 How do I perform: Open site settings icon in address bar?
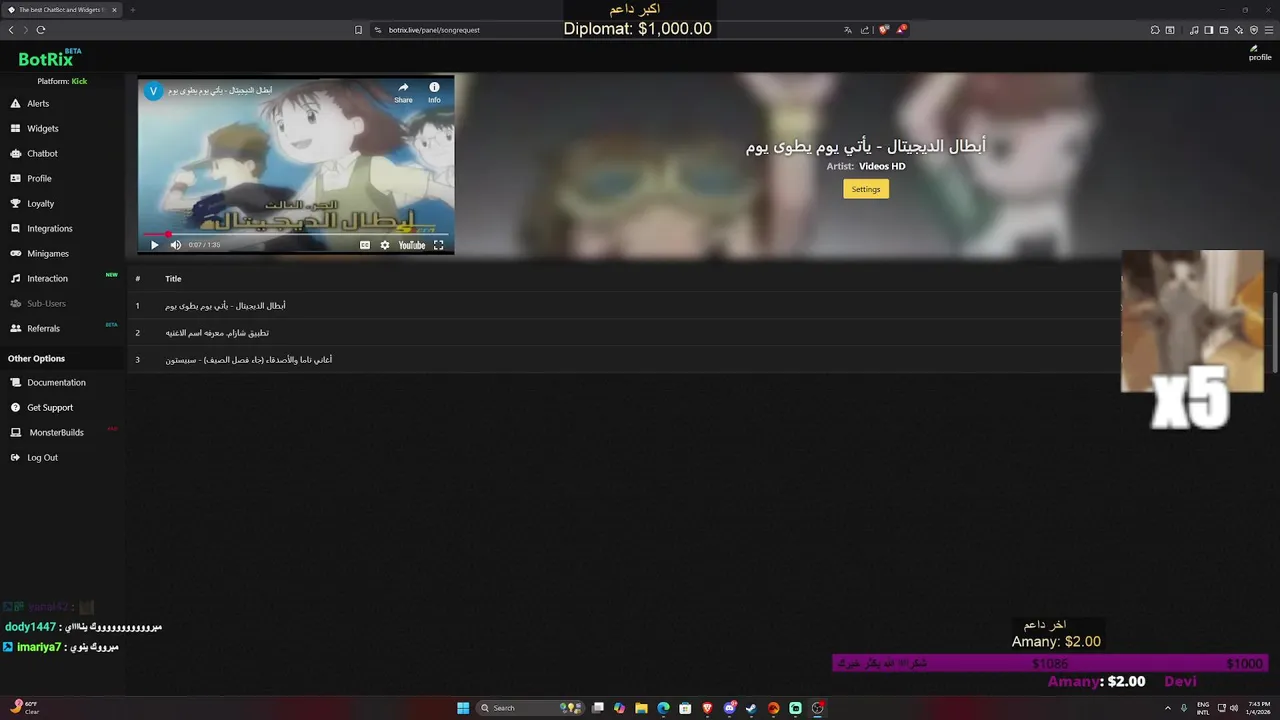click(x=378, y=30)
